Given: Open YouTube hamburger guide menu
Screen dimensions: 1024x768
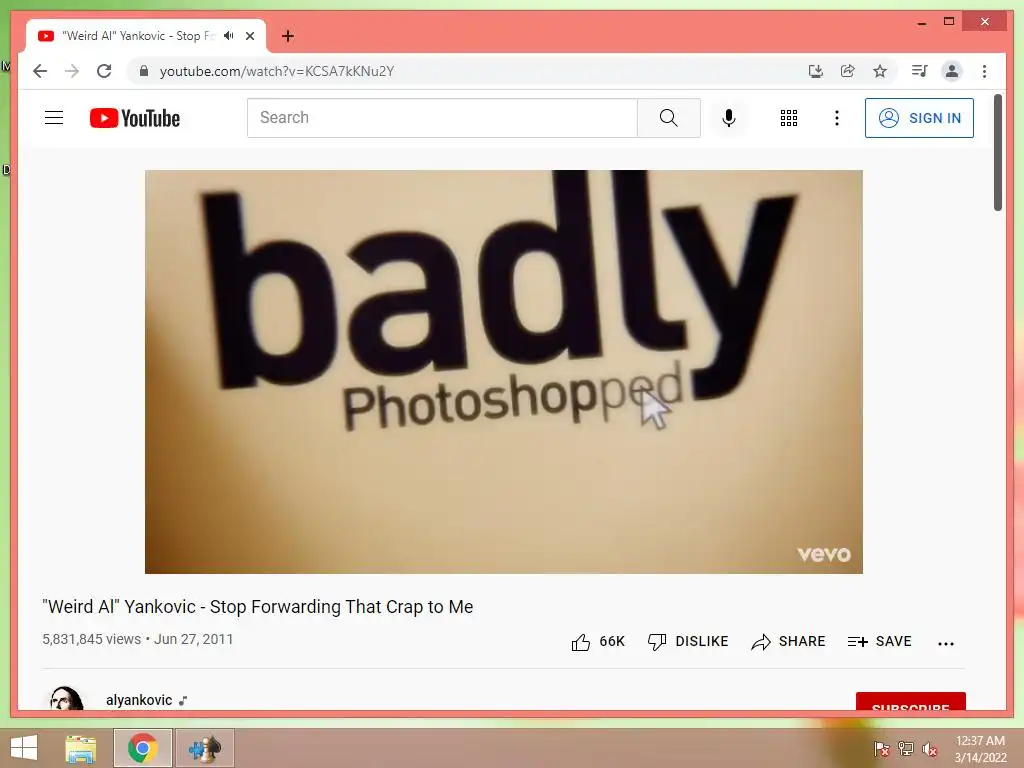Looking at the screenshot, I should pos(54,118).
